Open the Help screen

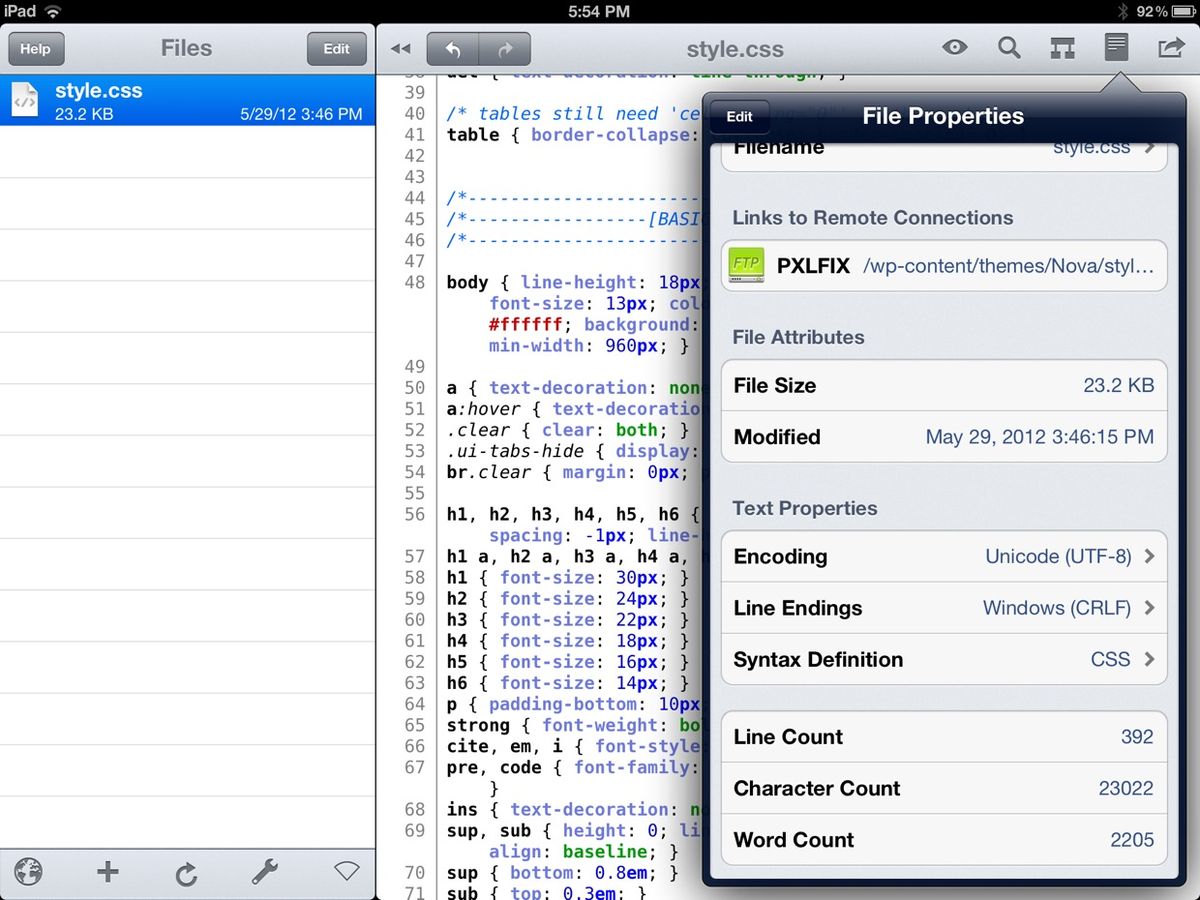[x=36, y=47]
